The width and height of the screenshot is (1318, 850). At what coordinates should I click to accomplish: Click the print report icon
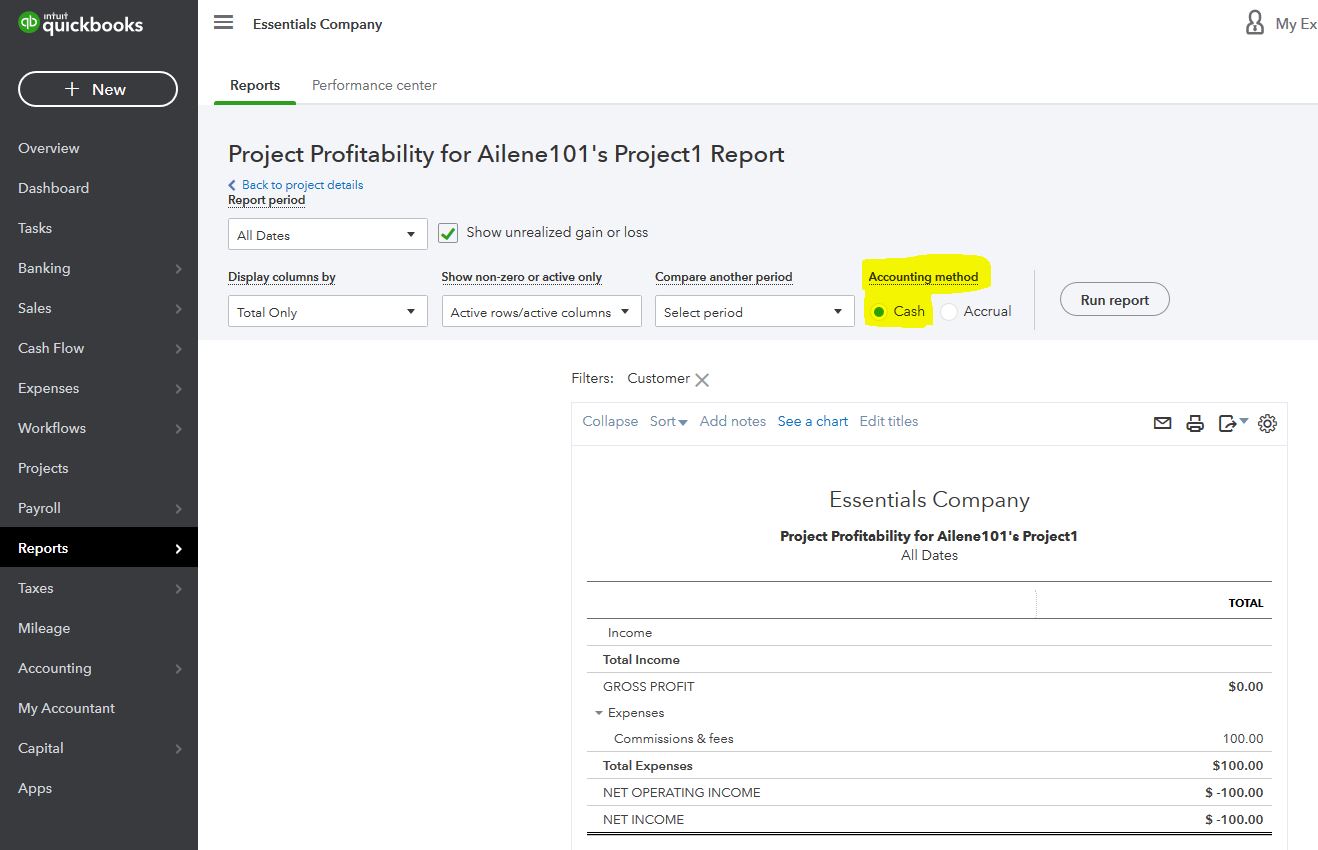pyautogui.click(x=1194, y=423)
